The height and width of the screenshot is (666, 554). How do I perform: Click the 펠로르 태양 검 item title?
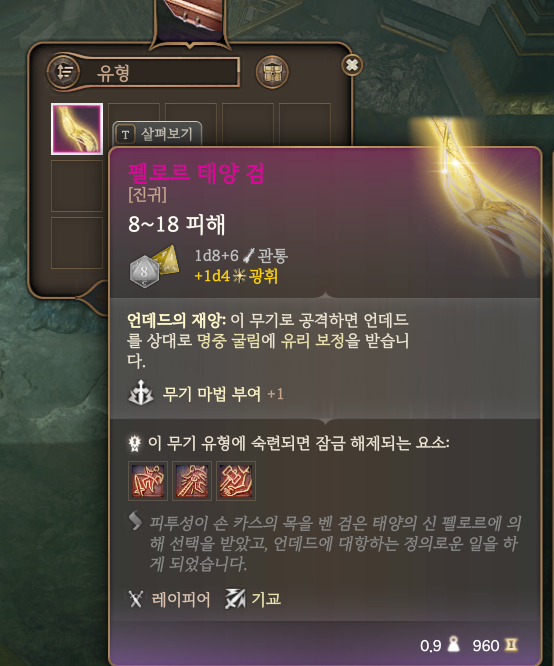196,173
